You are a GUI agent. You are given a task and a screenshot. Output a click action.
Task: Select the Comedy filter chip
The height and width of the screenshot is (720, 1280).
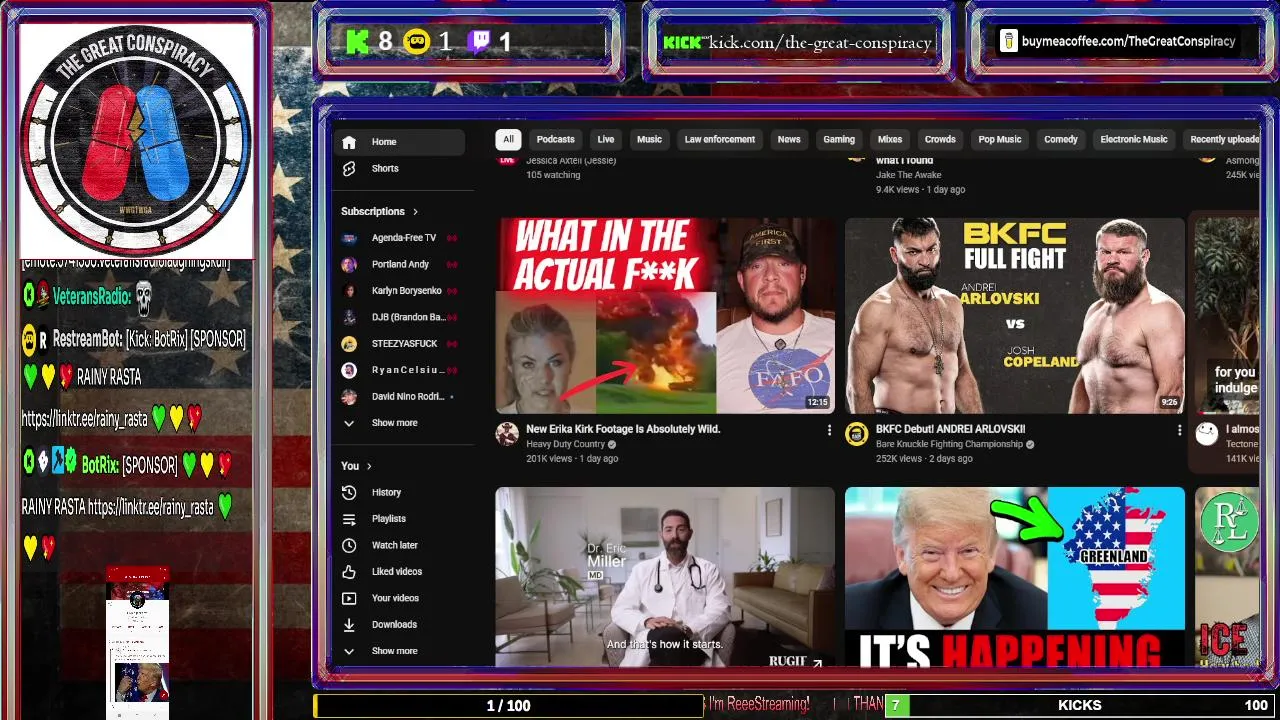coord(1061,140)
